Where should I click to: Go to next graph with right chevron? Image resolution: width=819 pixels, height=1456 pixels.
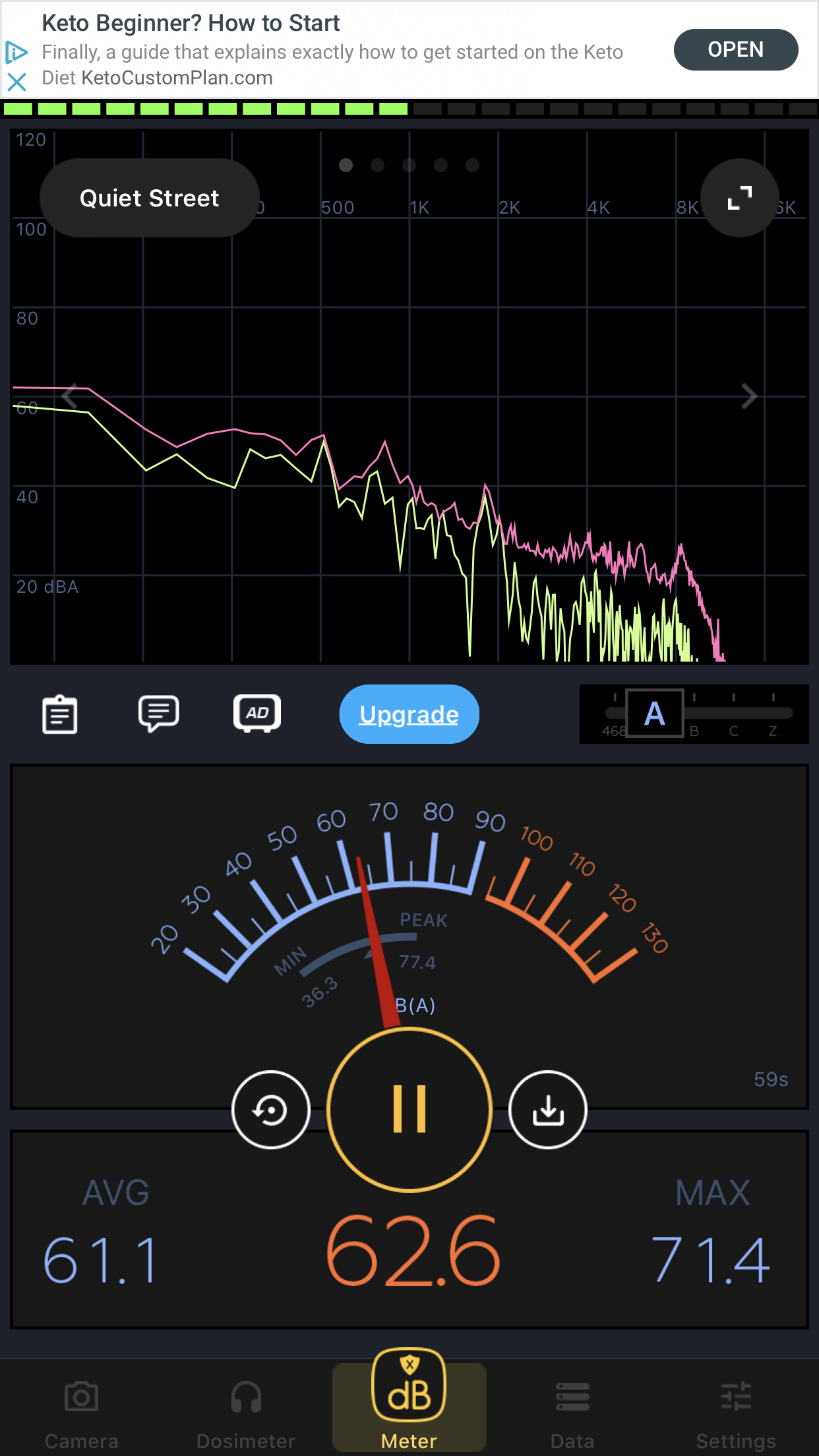[748, 396]
